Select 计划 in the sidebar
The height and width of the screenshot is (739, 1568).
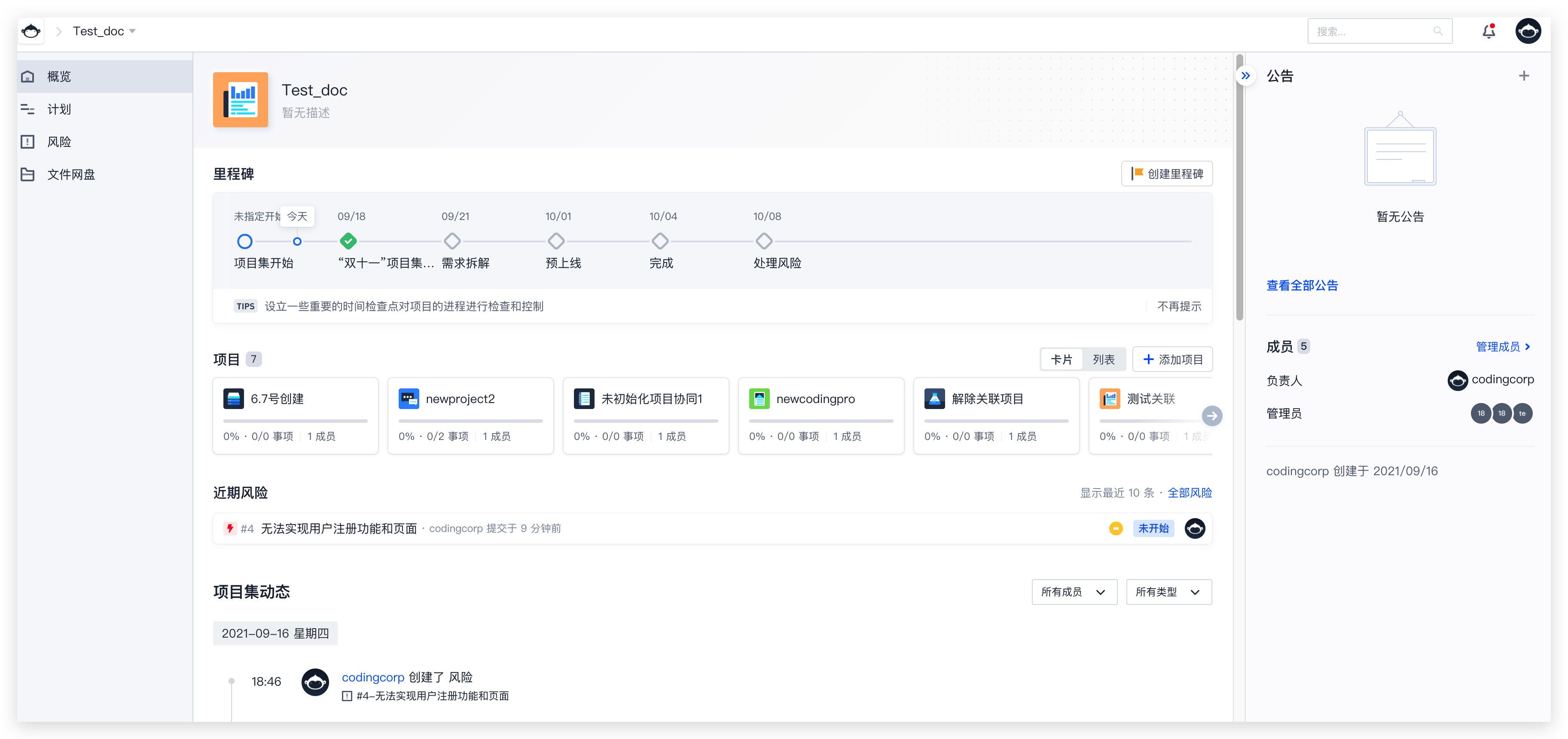pos(105,109)
